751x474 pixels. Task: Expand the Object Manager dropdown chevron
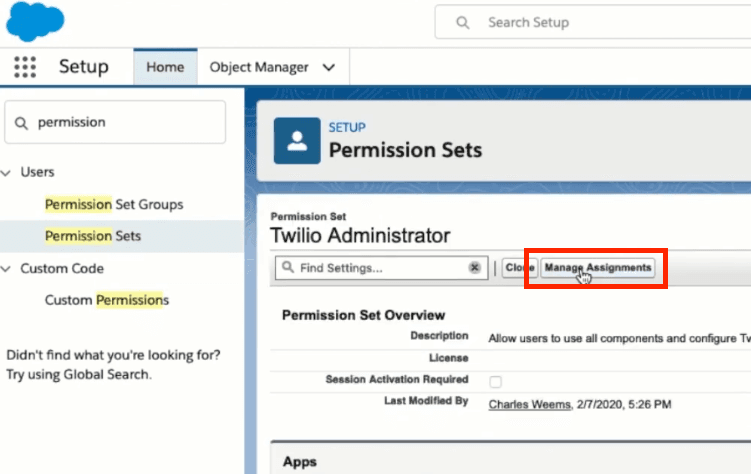tap(329, 68)
